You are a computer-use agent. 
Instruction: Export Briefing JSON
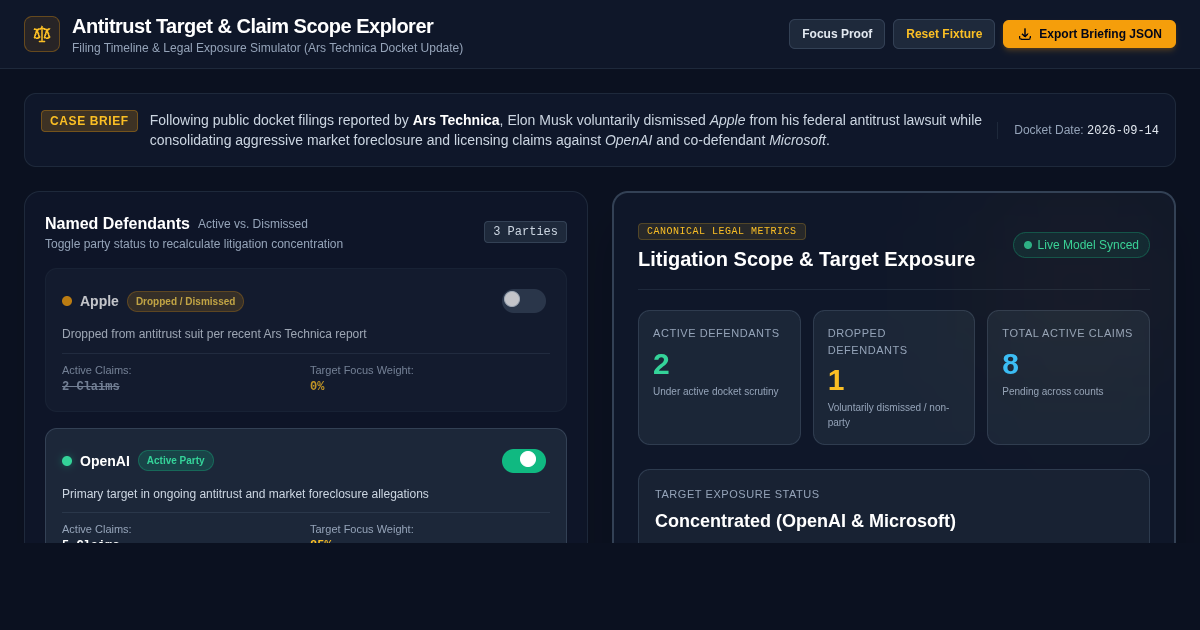[x=1089, y=34]
